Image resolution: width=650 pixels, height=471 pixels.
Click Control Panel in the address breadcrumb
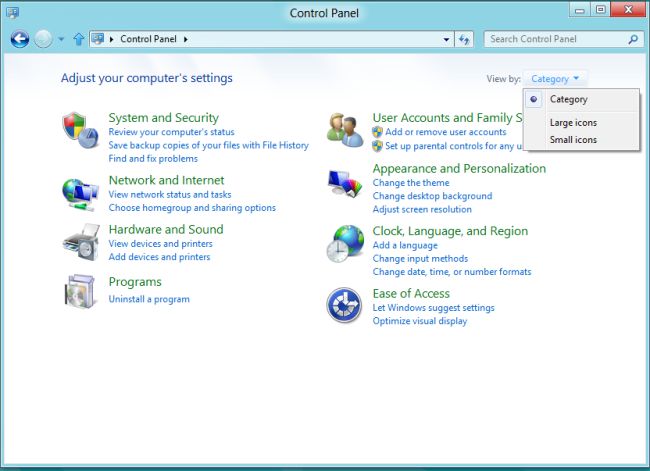tap(148, 39)
